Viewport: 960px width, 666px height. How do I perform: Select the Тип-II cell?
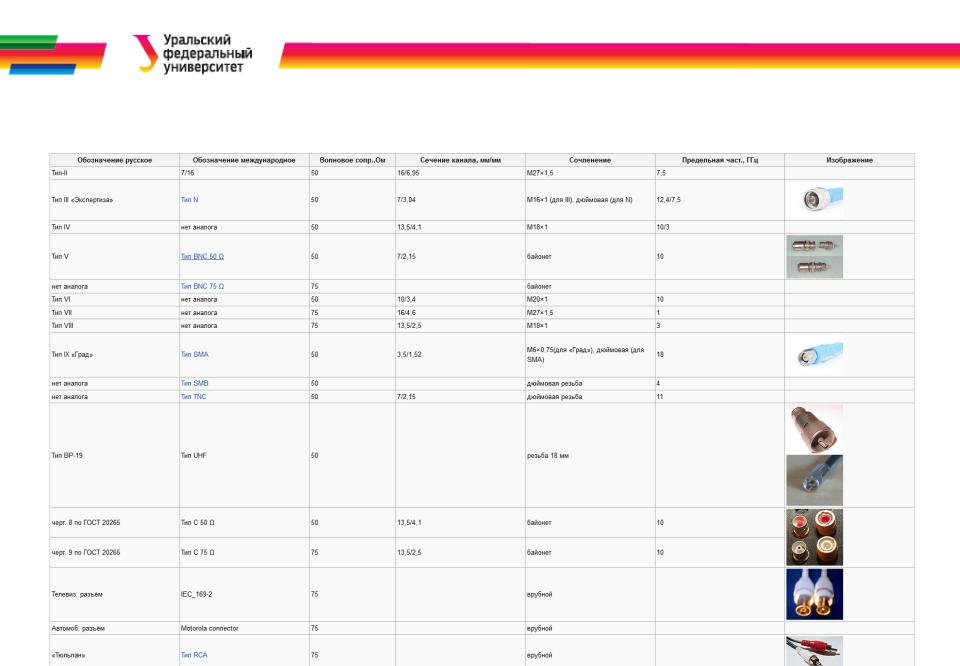[x=114, y=173]
